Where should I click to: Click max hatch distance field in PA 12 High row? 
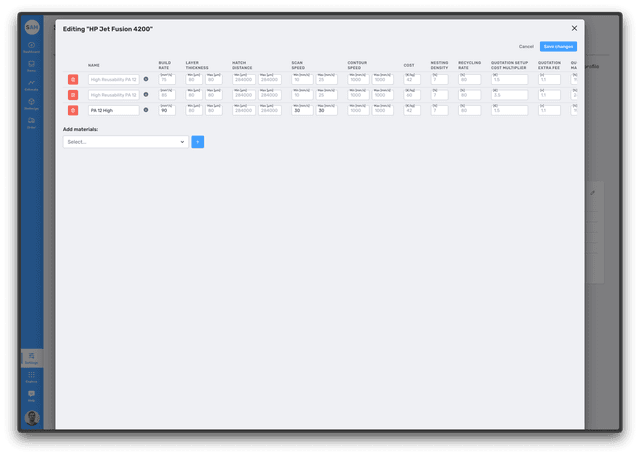click(x=270, y=110)
